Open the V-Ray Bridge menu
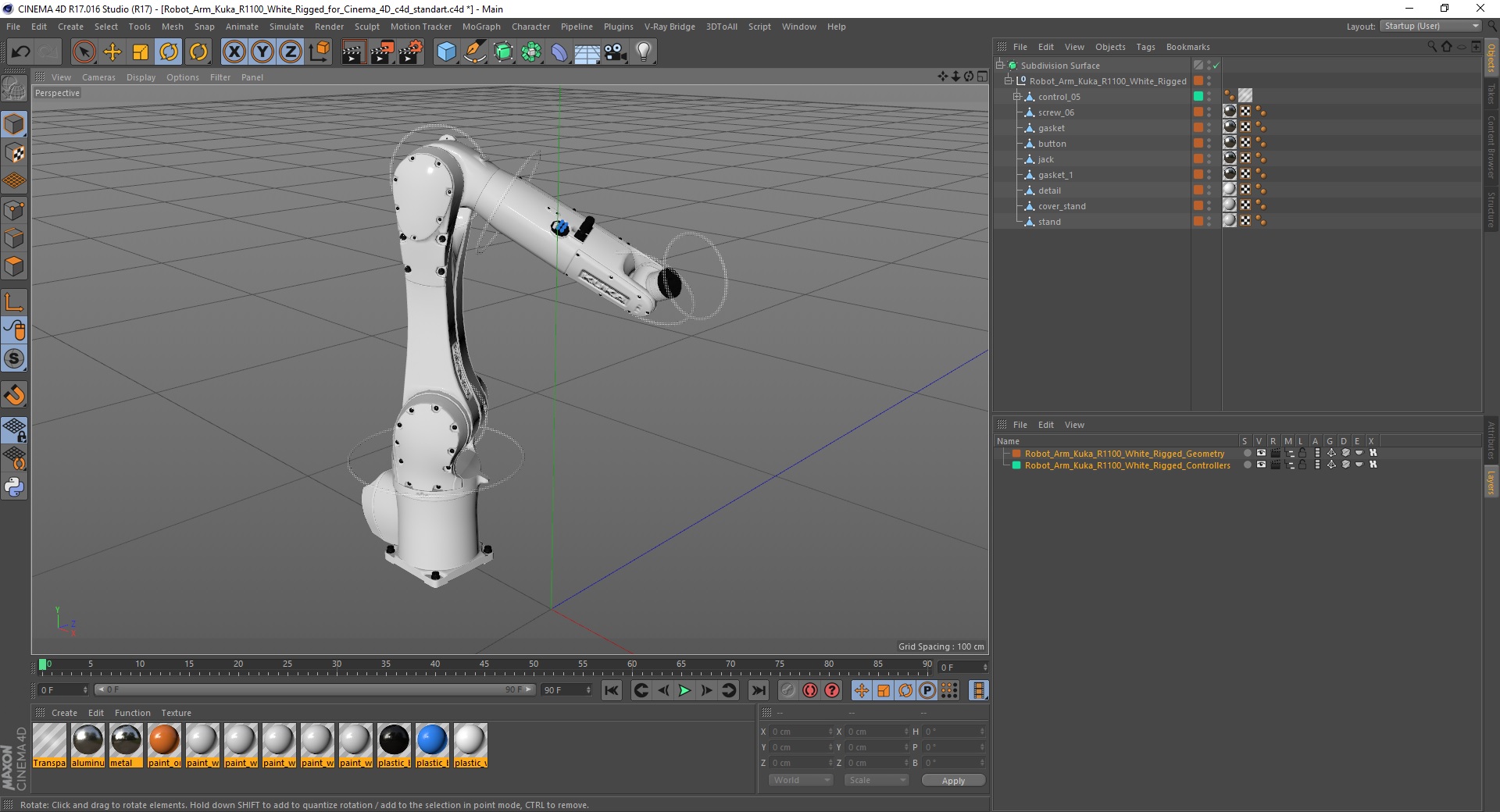The image size is (1500, 812). coord(670,27)
